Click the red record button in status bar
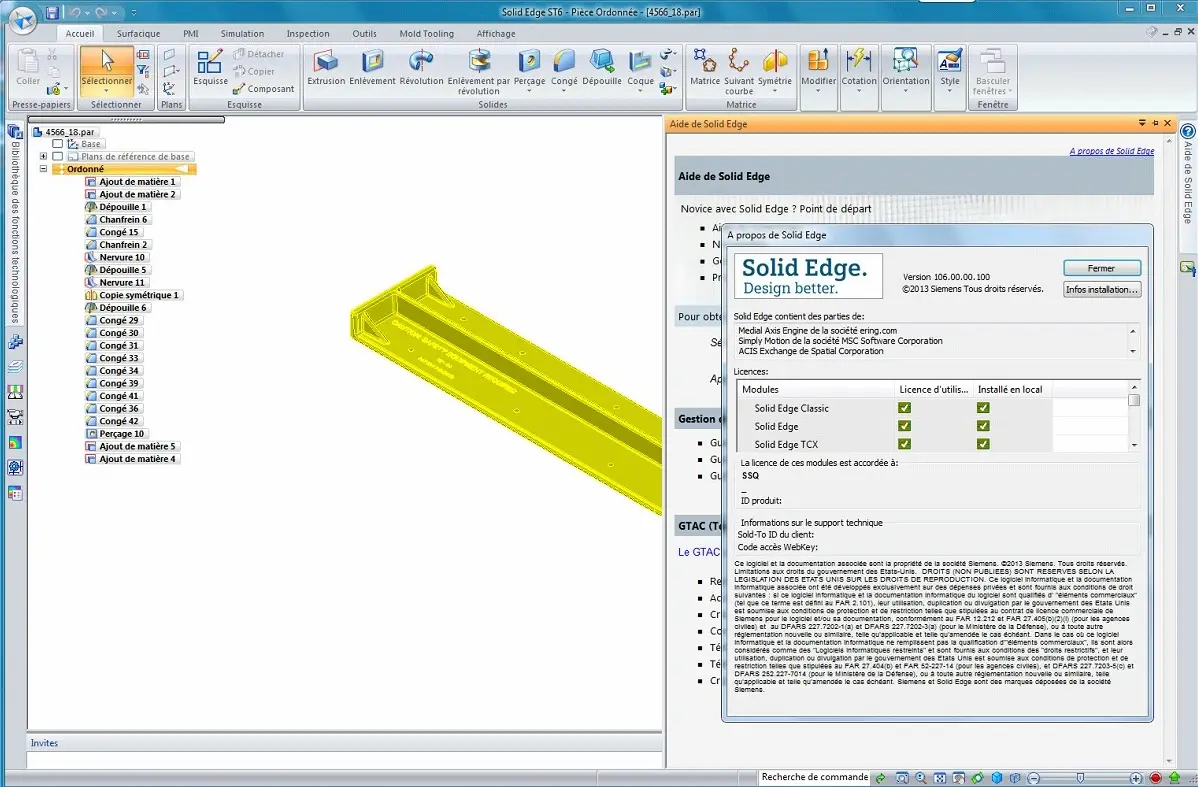The width and height of the screenshot is (1198, 787). tap(1155, 778)
